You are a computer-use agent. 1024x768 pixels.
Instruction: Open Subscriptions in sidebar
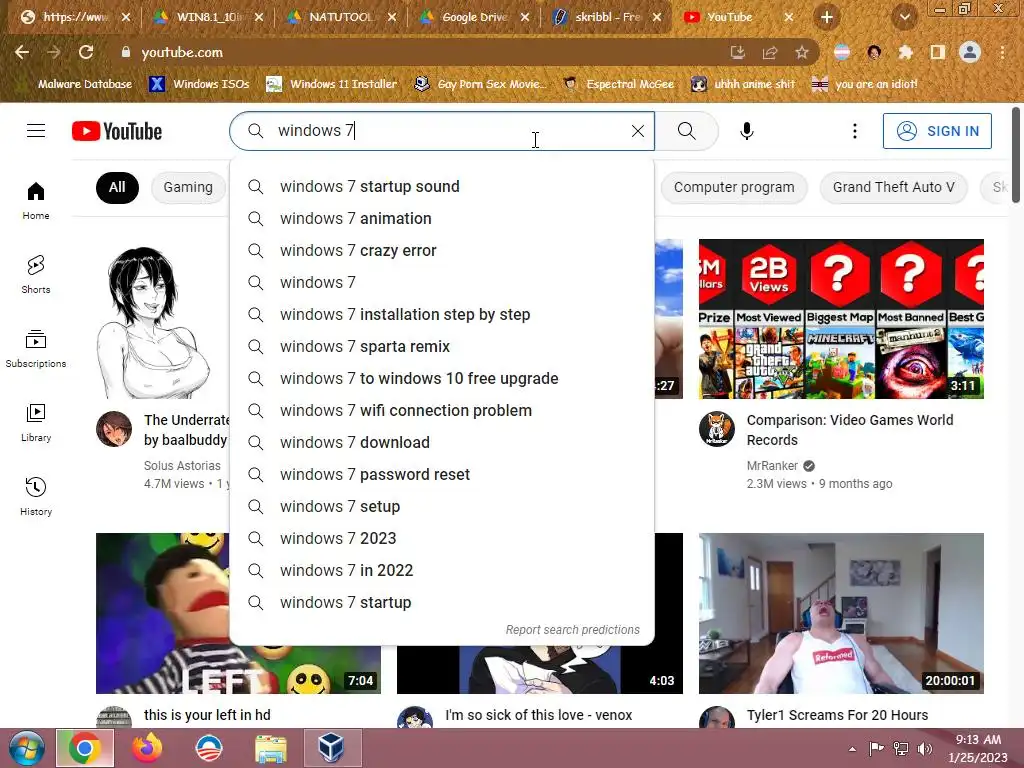36,349
